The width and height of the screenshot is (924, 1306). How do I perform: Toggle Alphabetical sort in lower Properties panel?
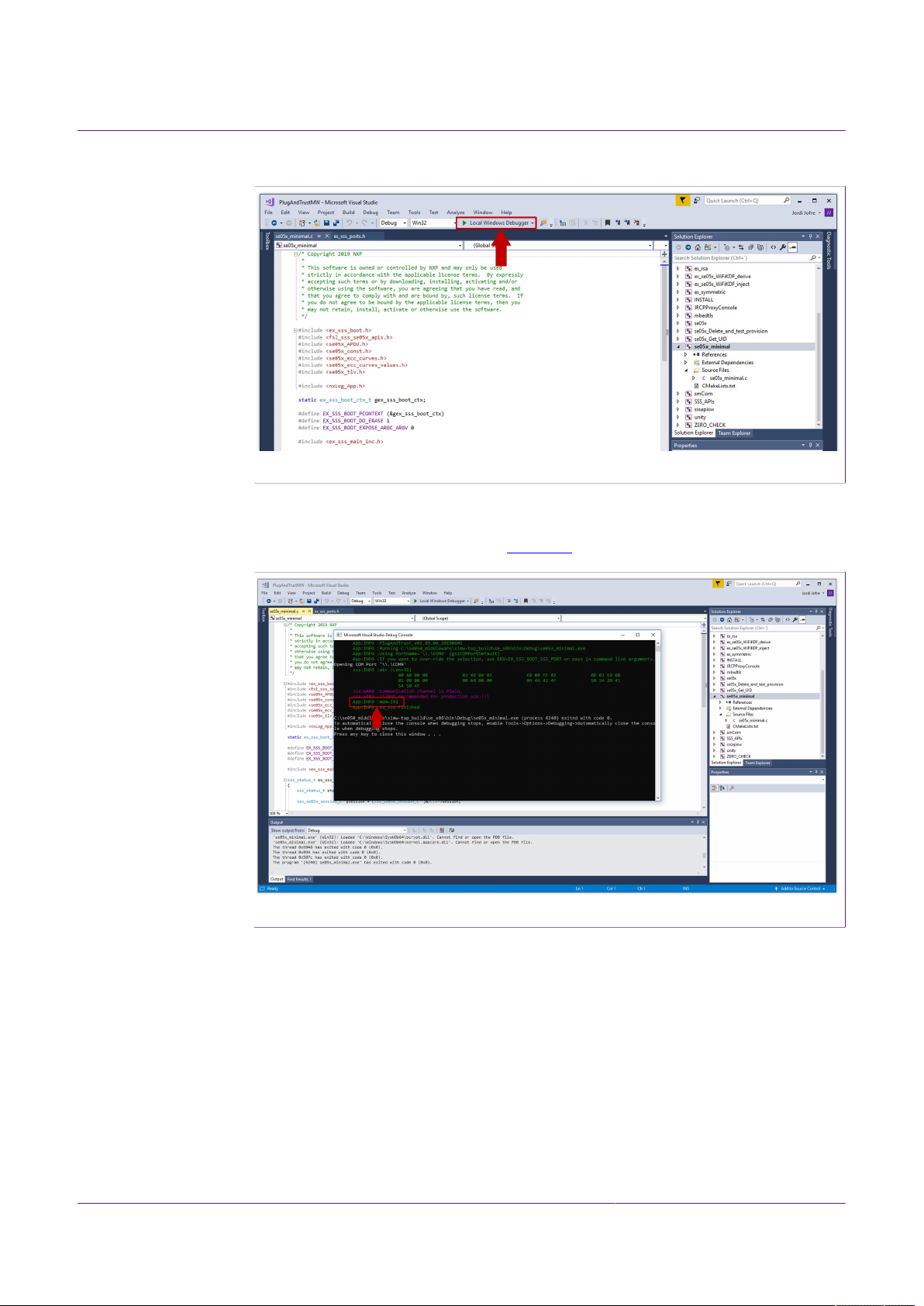point(722,788)
